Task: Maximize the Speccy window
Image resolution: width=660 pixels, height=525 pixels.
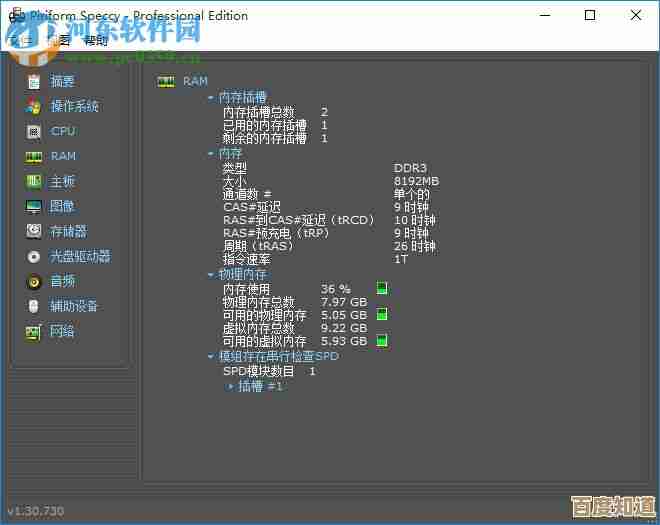Action: (x=590, y=16)
